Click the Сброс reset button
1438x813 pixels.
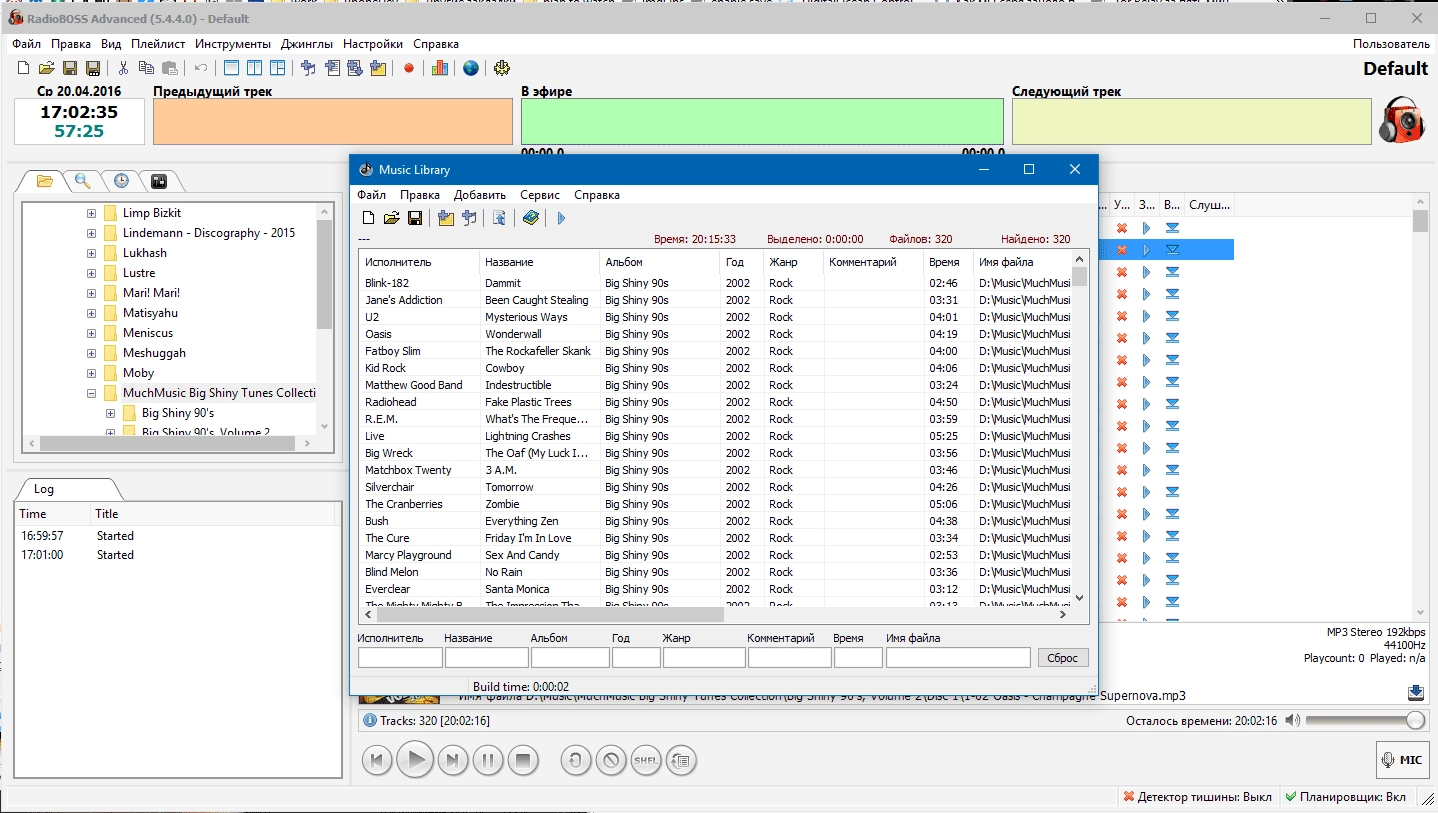coord(1063,658)
